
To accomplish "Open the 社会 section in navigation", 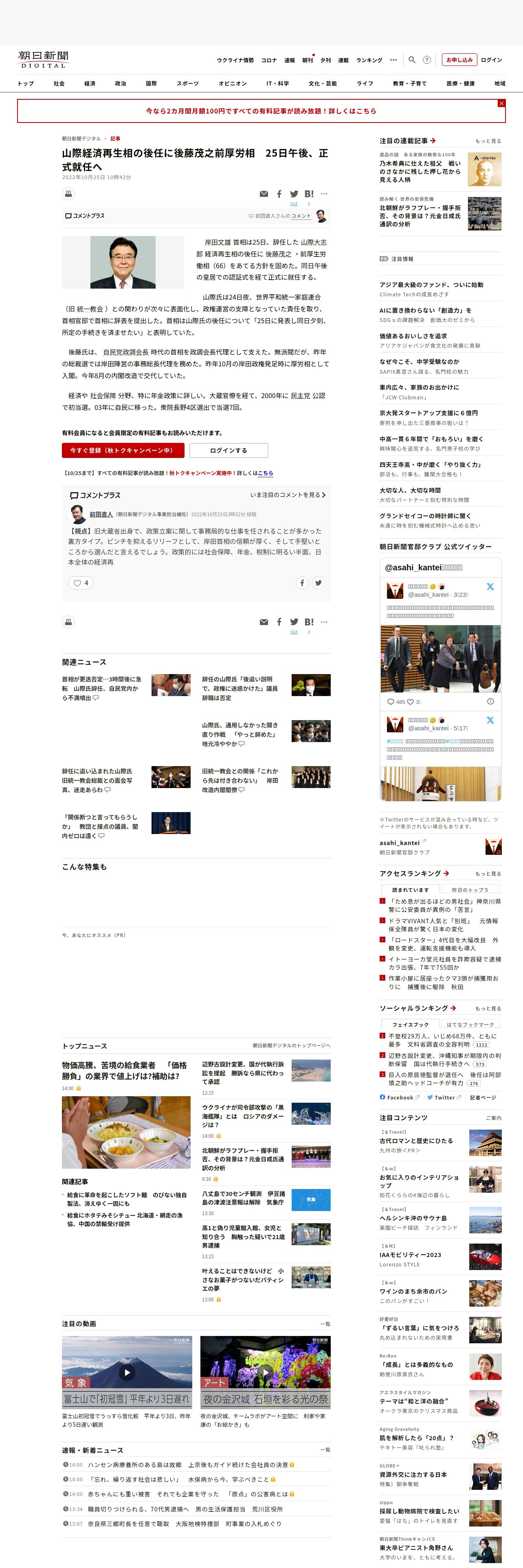I will tap(59, 83).
